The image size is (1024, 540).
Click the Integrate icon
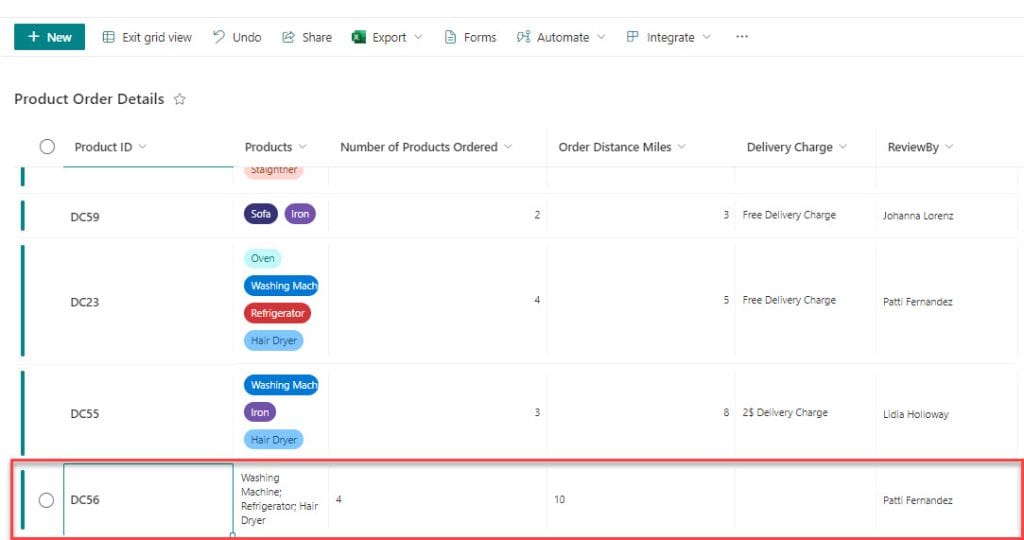[x=632, y=37]
